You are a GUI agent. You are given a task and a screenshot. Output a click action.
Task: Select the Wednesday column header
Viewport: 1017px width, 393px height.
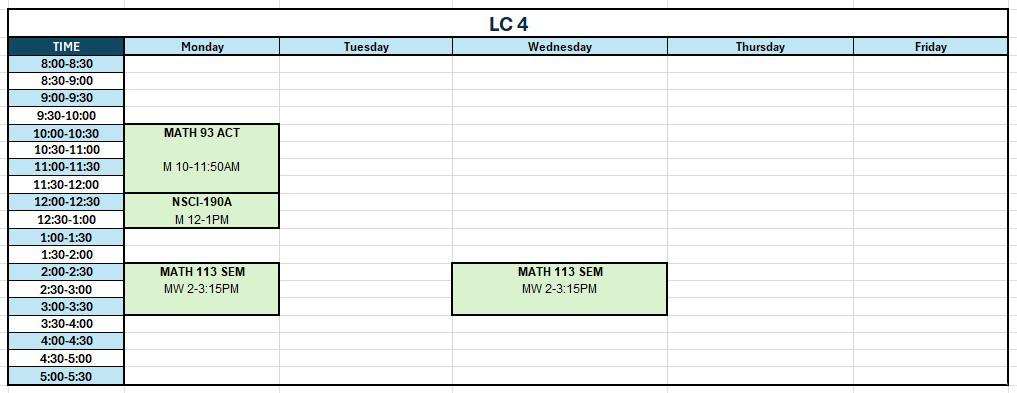point(560,47)
